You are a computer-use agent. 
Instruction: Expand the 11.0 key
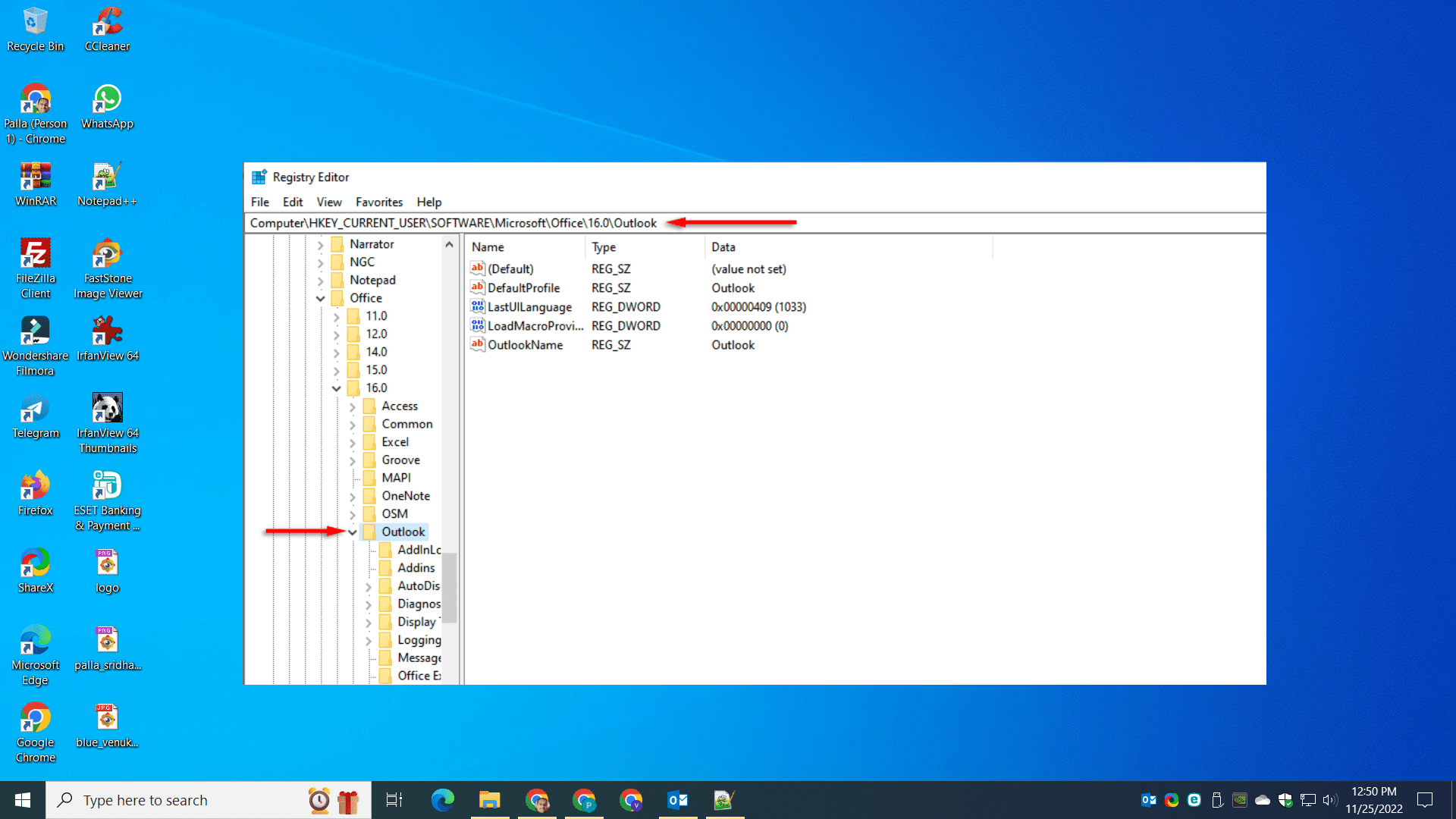(x=336, y=316)
